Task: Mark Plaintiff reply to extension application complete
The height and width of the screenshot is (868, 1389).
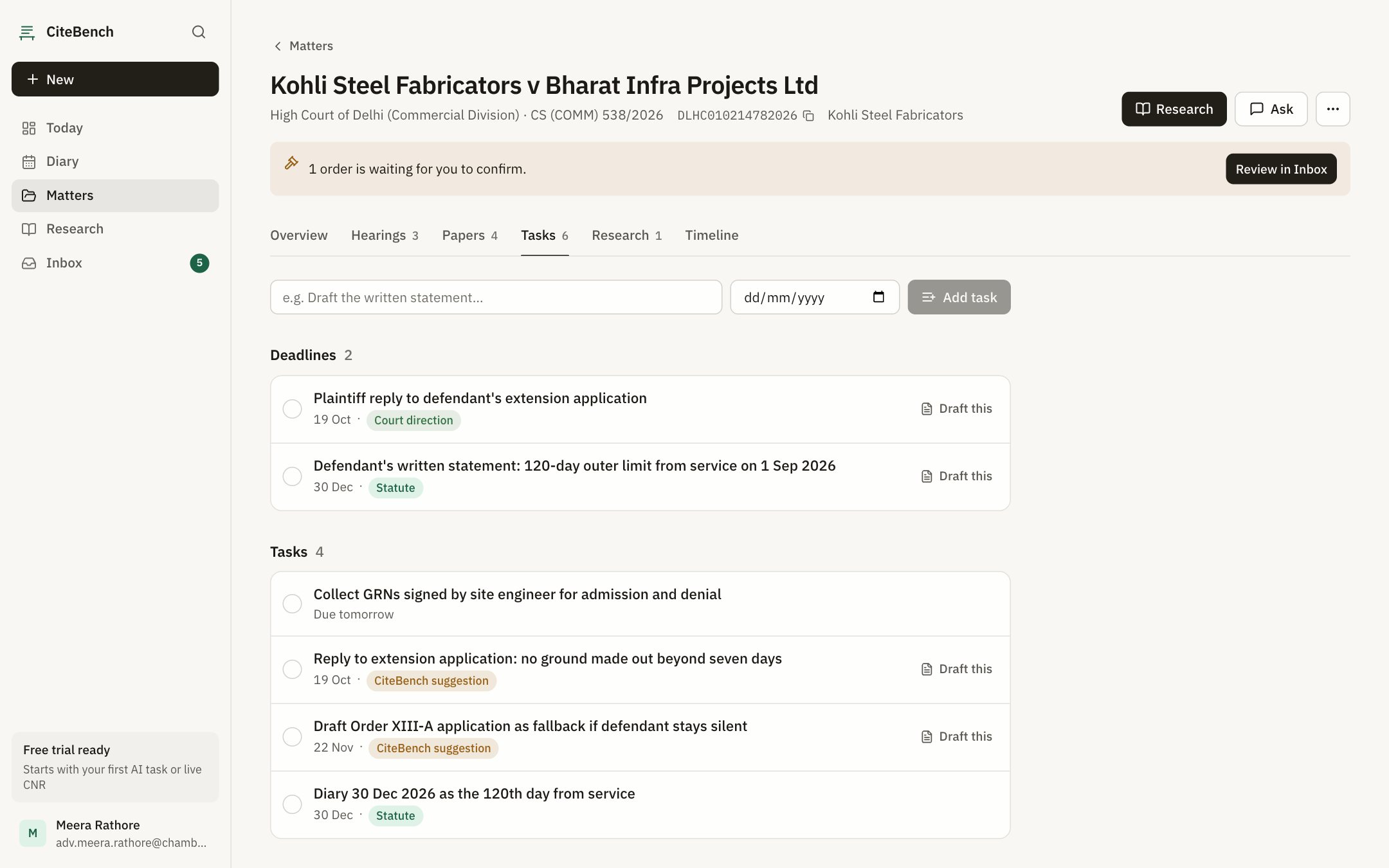Action: pyautogui.click(x=292, y=409)
